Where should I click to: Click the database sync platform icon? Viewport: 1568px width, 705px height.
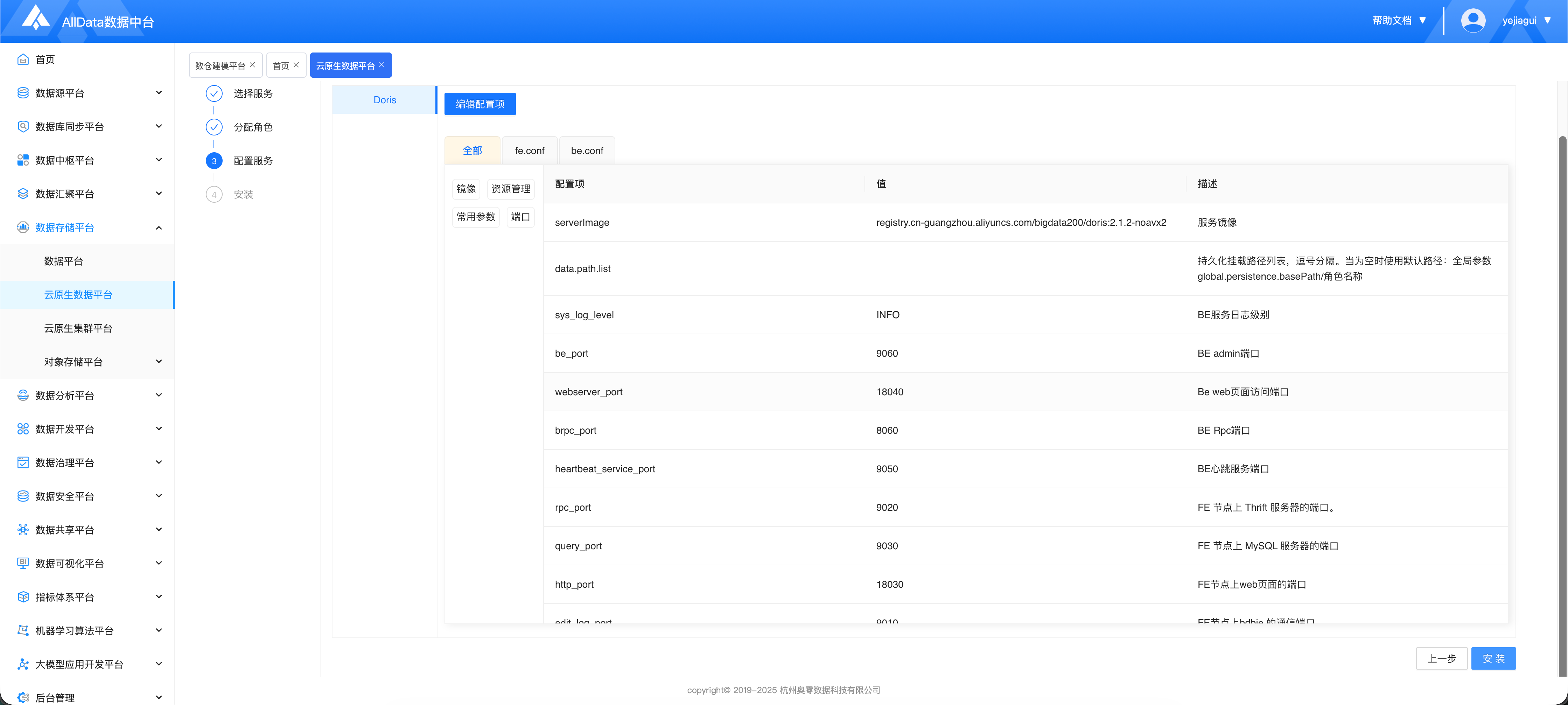click(x=23, y=126)
